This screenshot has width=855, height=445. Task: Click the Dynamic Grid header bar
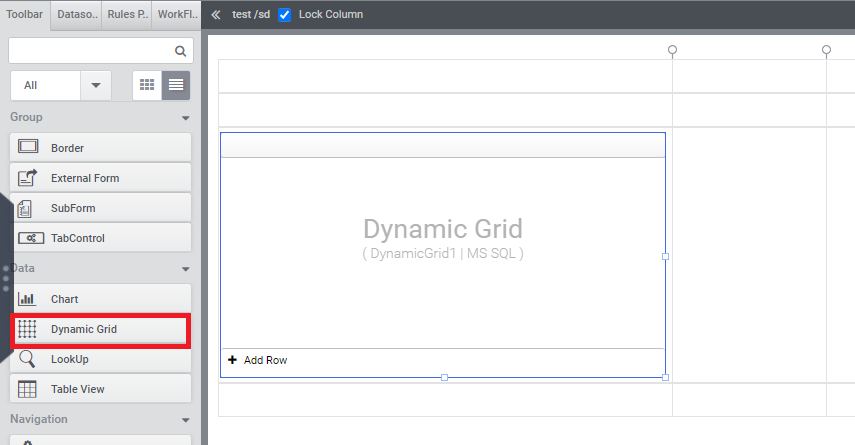443,145
